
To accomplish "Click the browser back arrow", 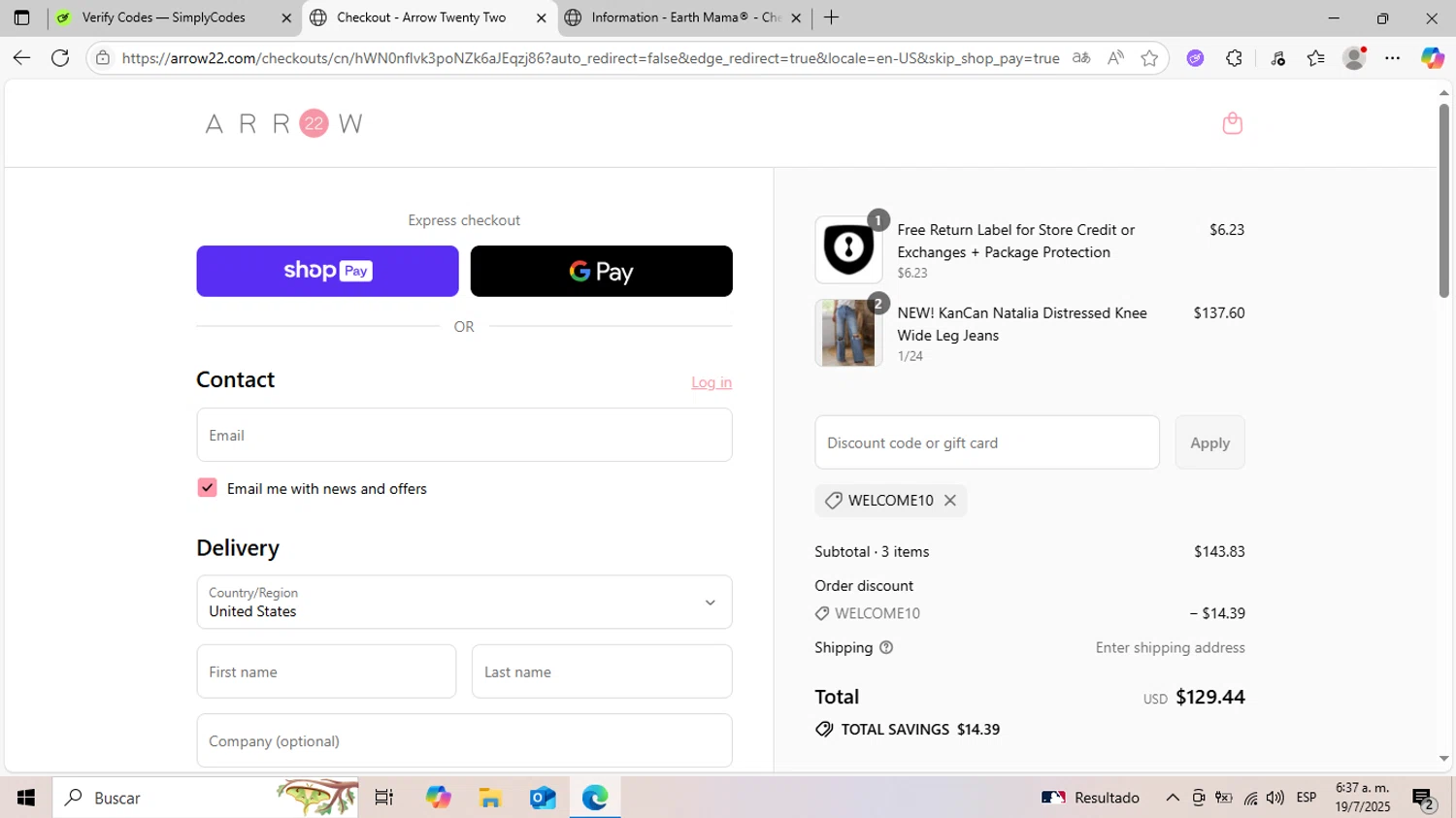I will tap(21, 58).
